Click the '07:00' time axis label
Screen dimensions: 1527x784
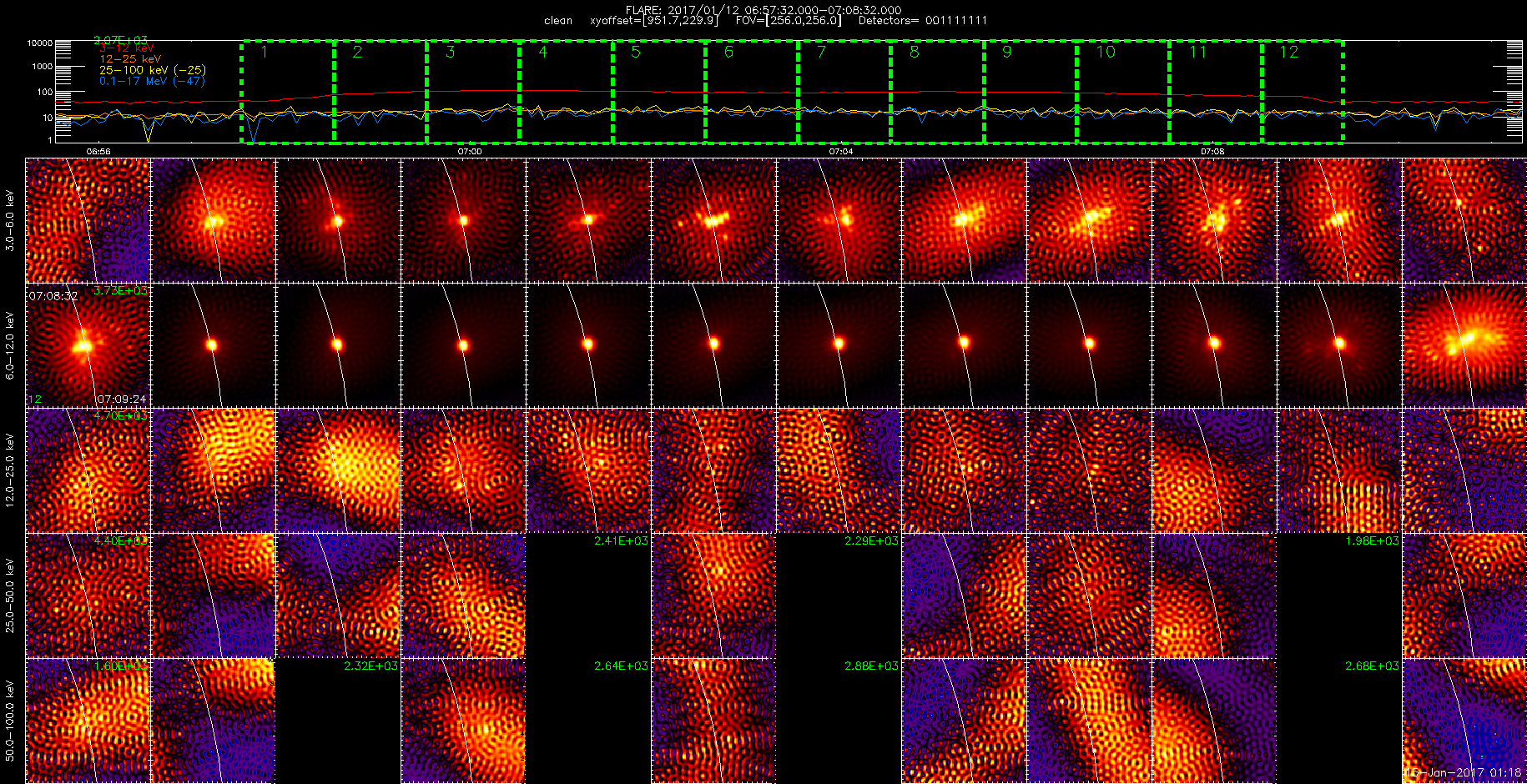[470, 152]
